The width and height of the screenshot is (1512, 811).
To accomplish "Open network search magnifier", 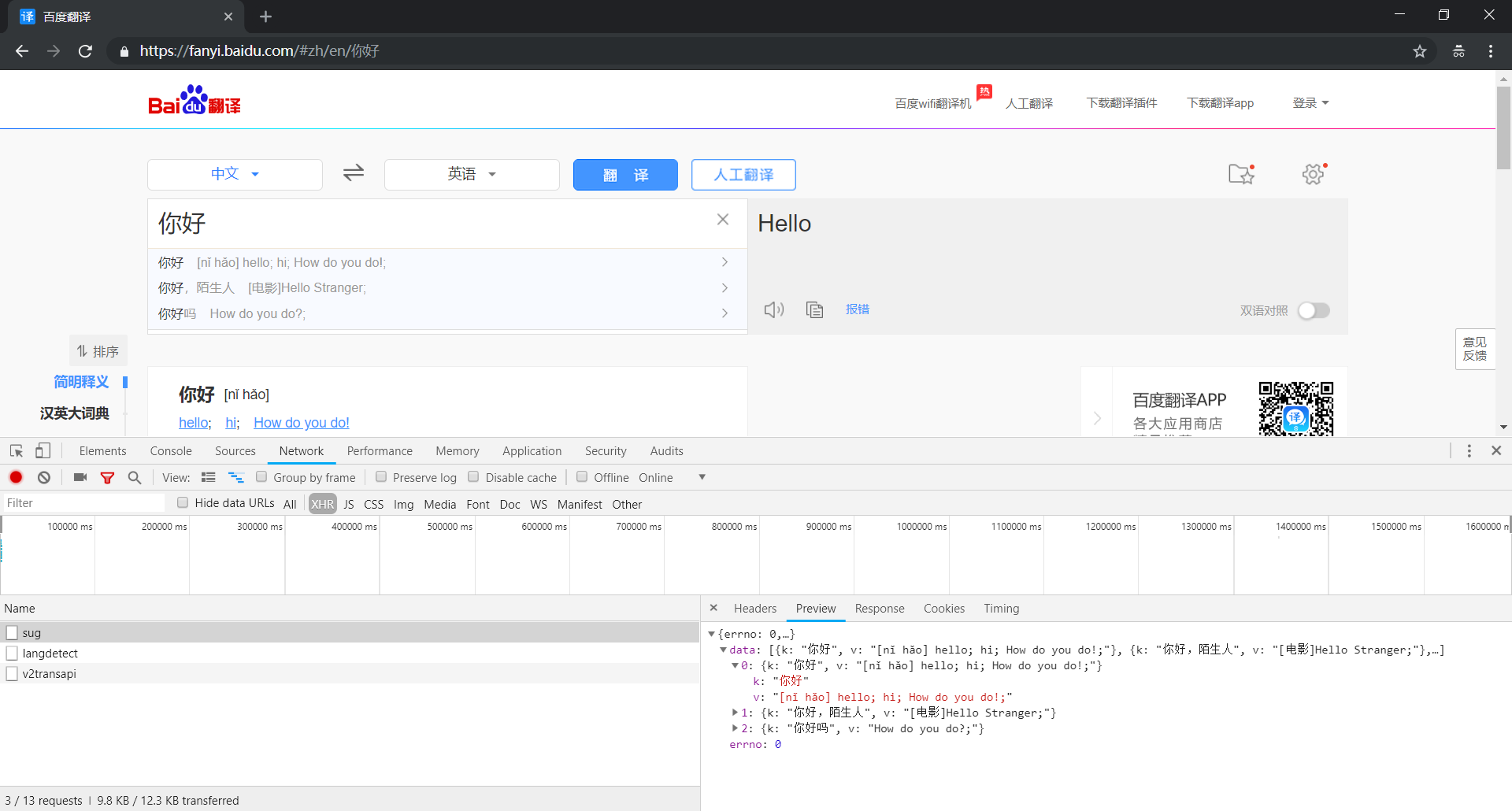I will click(x=135, y=477).
